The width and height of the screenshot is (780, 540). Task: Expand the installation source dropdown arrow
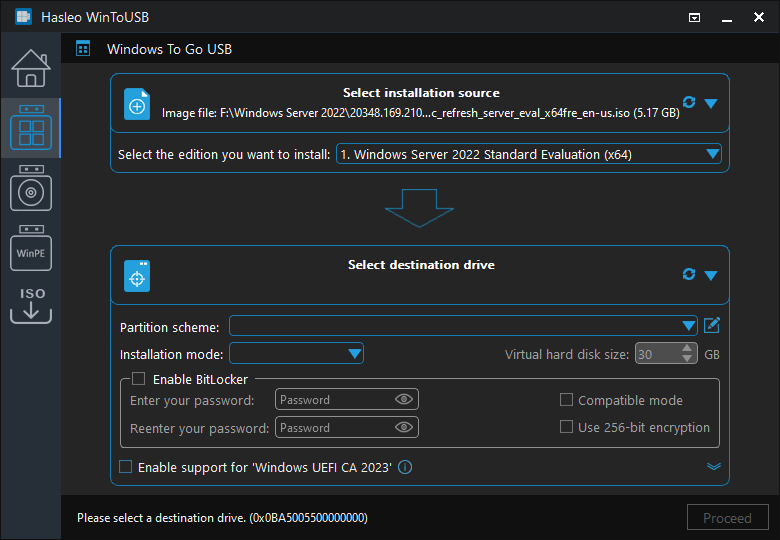(711, 103)
